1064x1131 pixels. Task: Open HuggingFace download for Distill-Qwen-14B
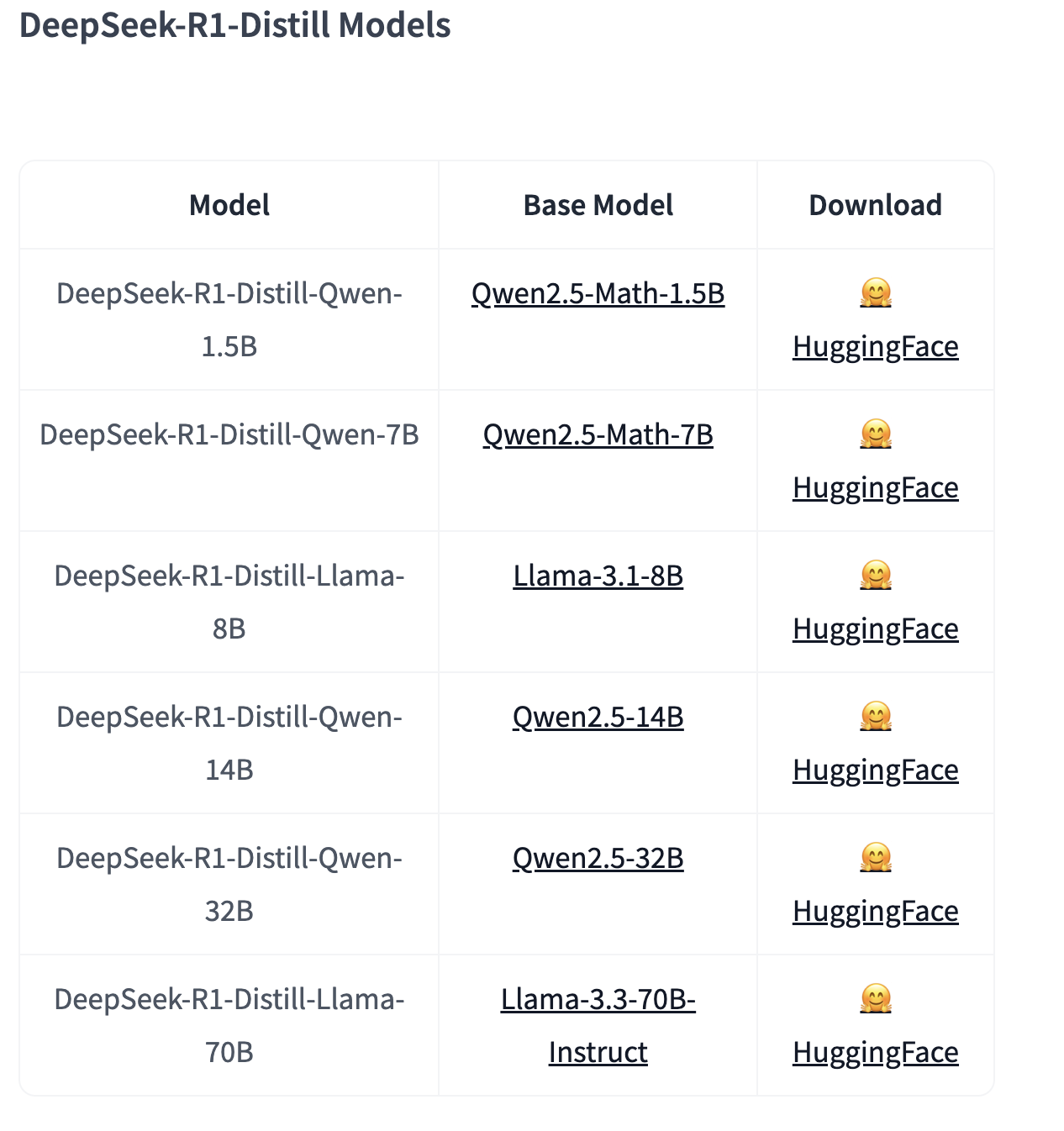pos(875,771)
